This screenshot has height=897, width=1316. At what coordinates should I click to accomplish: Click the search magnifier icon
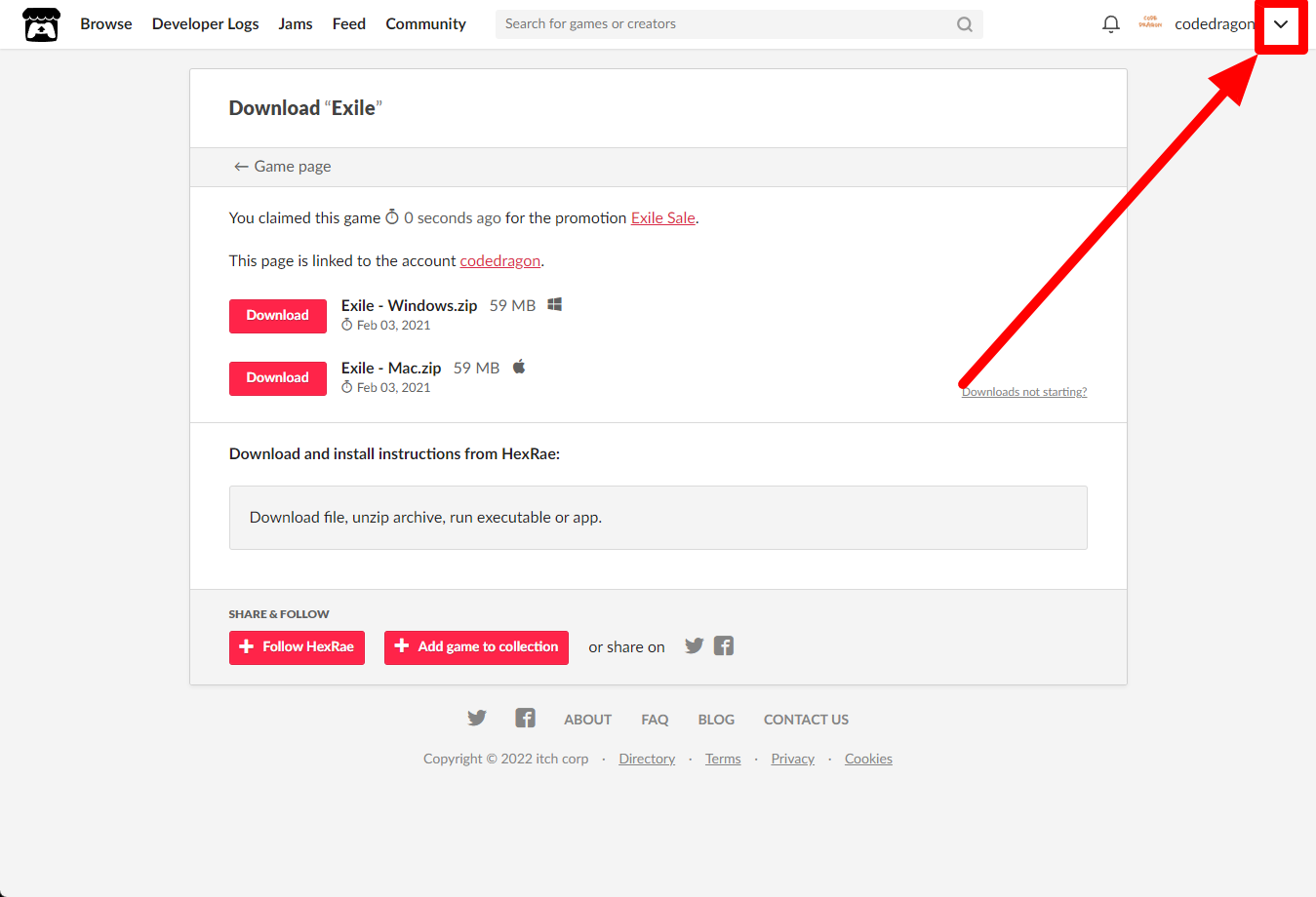pyautogui.click(x=964, y=24)
